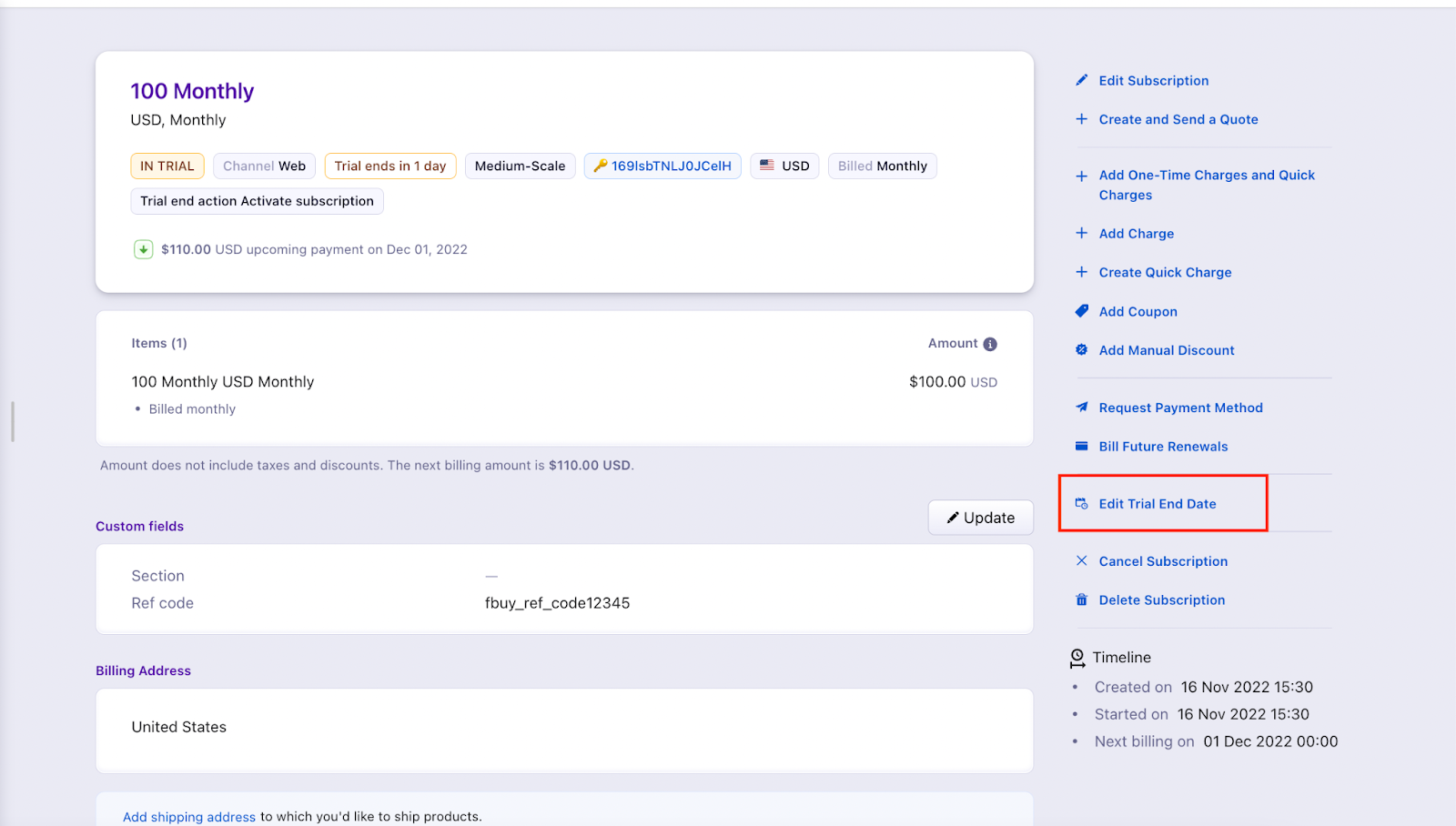This screenshot has height=826, width=1456.
Task: Choose Add Charge from the actions list
Action: 1136,234
